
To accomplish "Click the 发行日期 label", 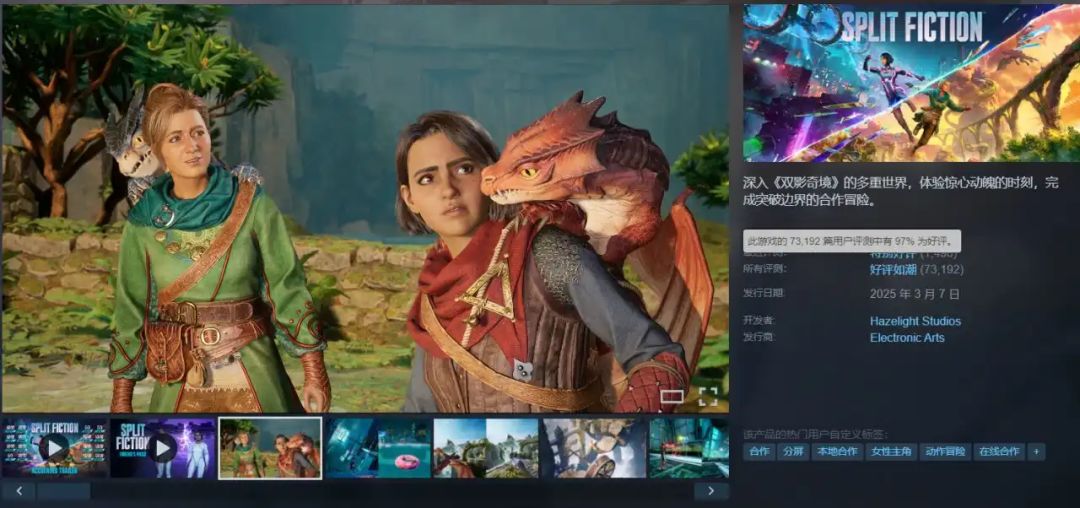I will tap(764, 293).
